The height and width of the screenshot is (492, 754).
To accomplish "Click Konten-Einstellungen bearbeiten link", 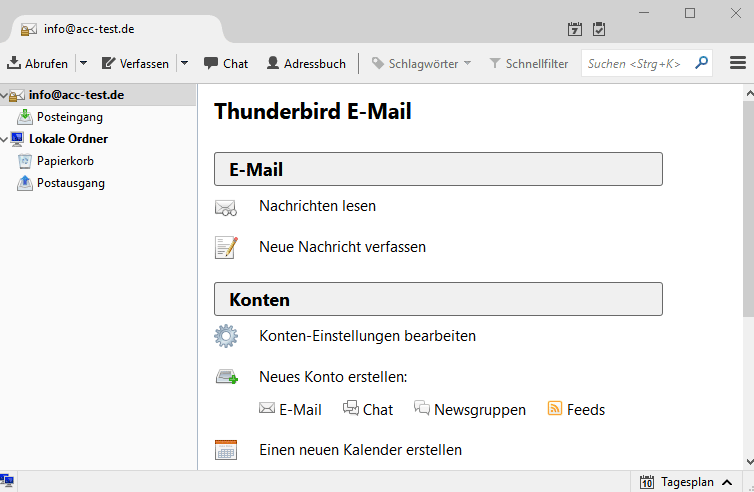I will click(x=367, y=336).
